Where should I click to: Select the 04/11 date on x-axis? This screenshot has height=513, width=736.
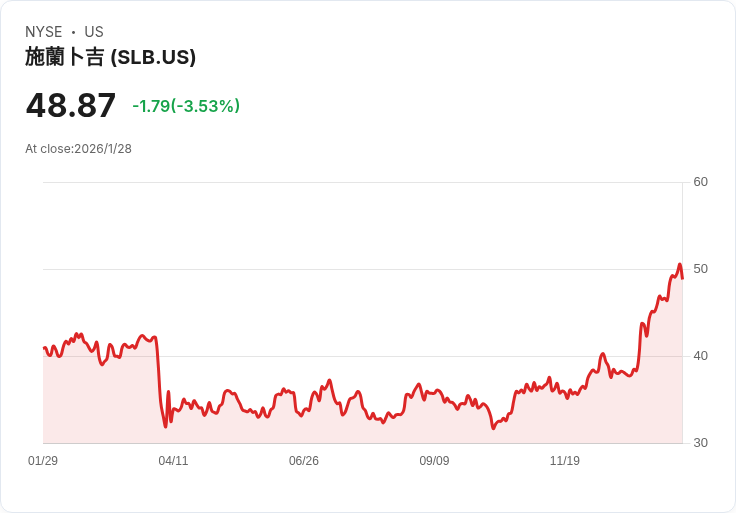[173, 461]
